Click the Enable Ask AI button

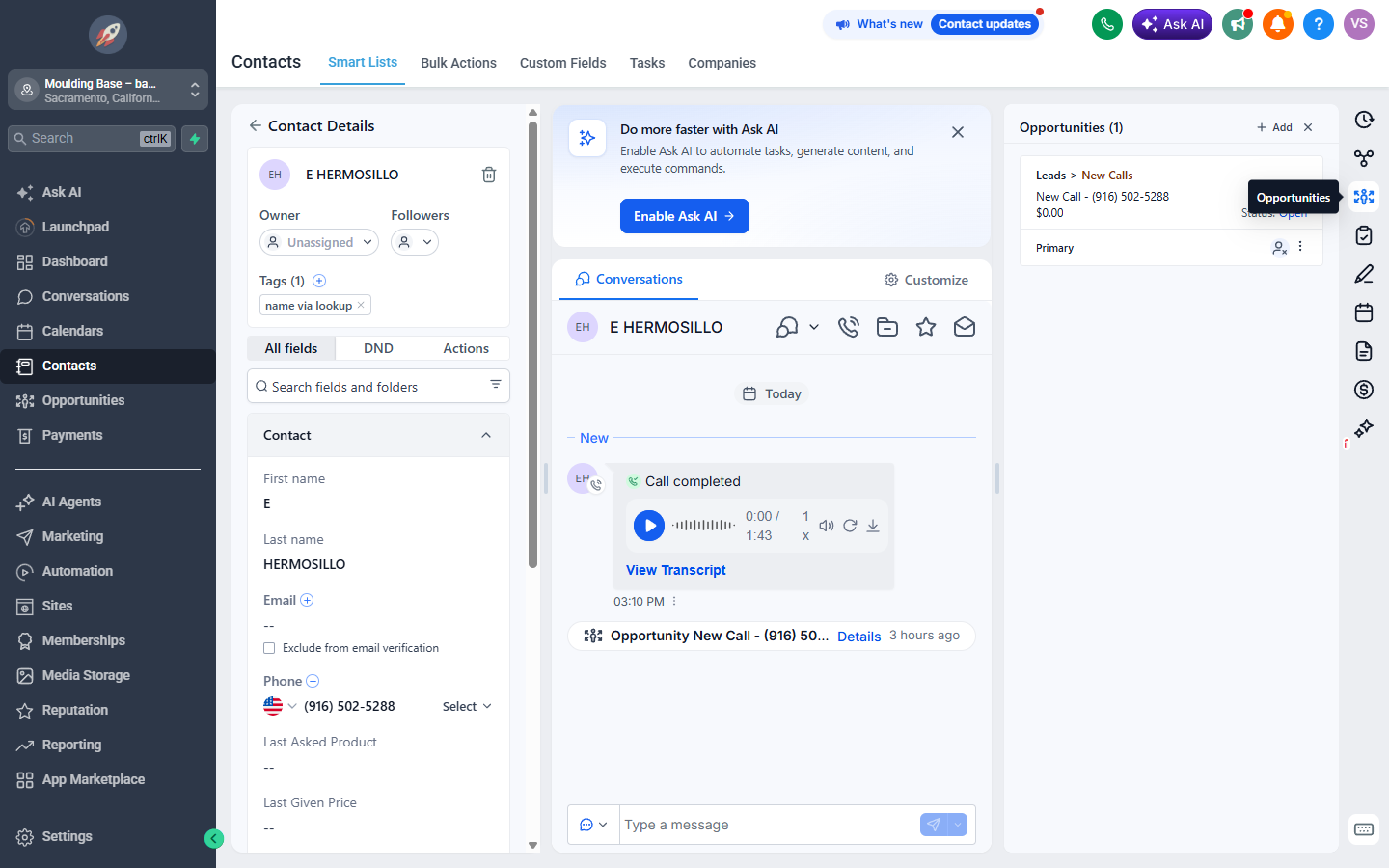pyautogui.click(x=685, y=216)
